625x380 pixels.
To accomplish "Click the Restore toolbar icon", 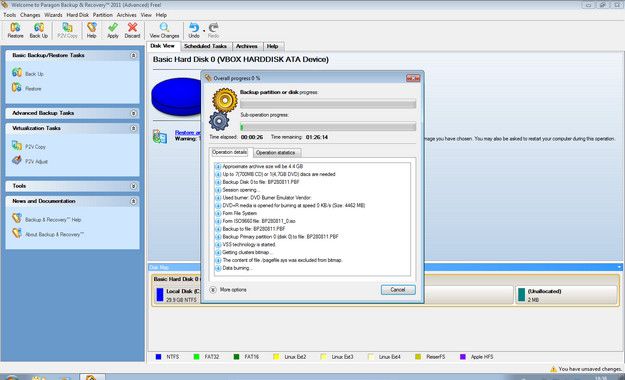I will coord(15,30).
